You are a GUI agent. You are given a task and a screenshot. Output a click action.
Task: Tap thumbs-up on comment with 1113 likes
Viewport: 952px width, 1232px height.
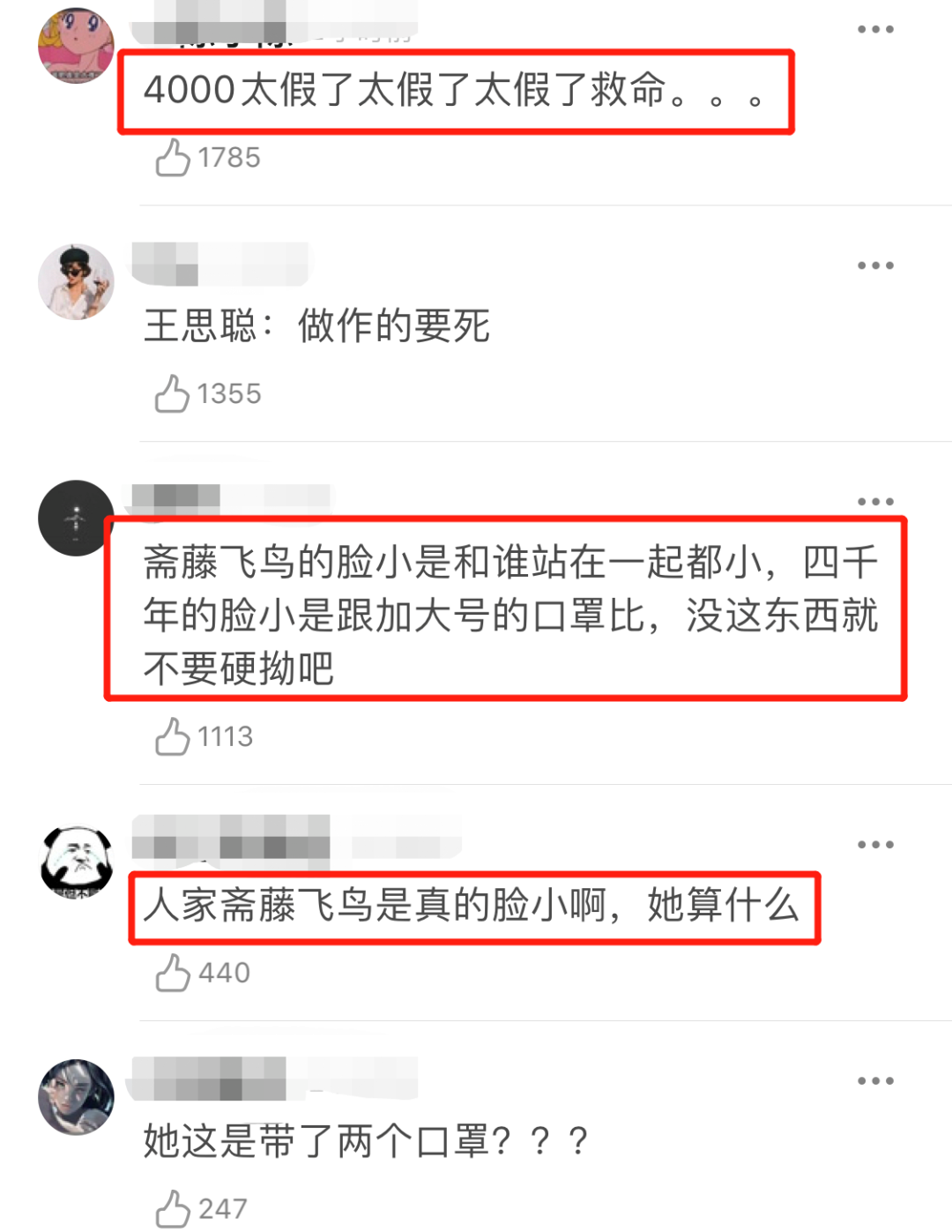click(x=173, y=736)
